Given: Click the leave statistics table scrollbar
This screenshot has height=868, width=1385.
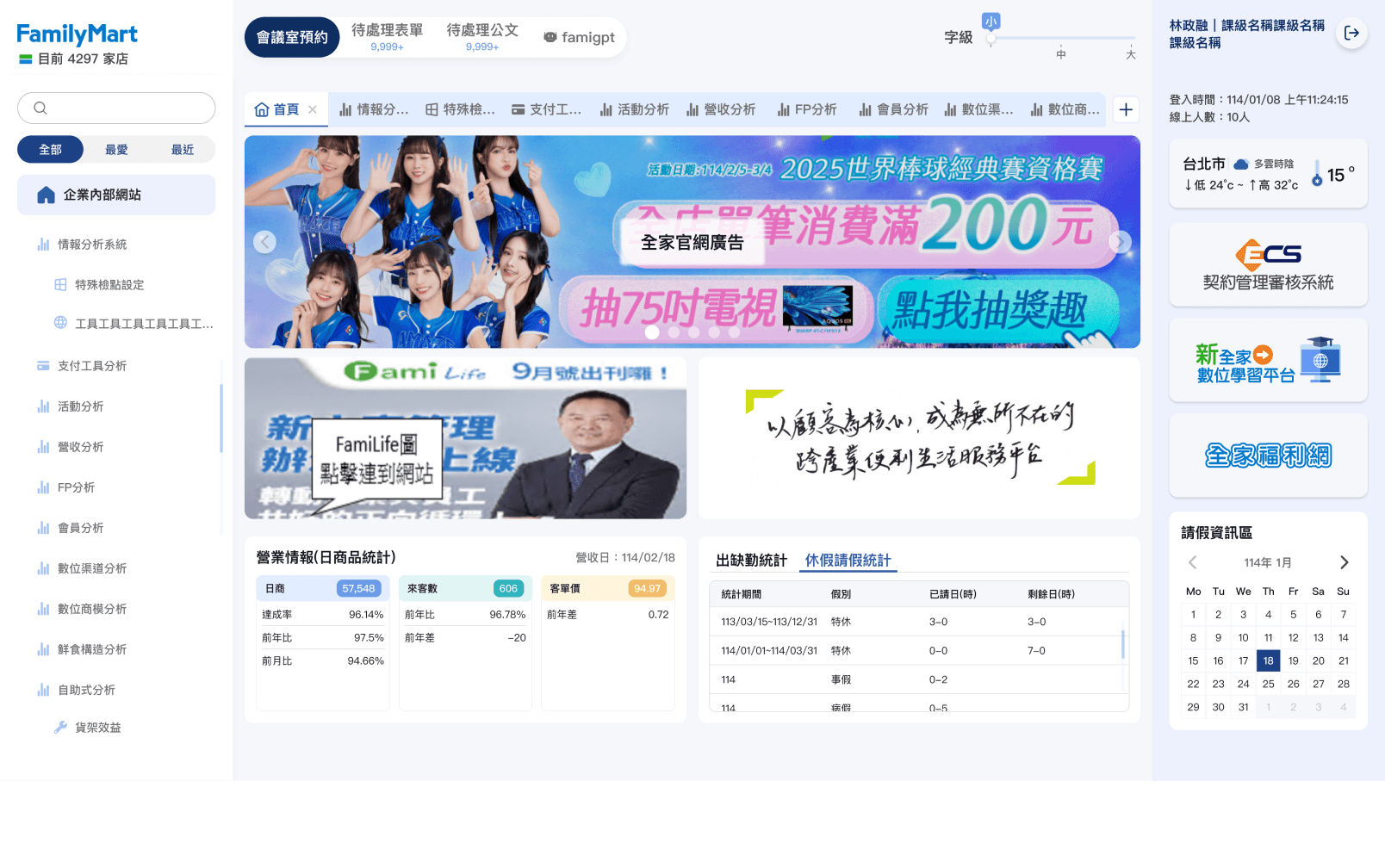Looking at the screenshot, I should click(x=1122, y=644).
